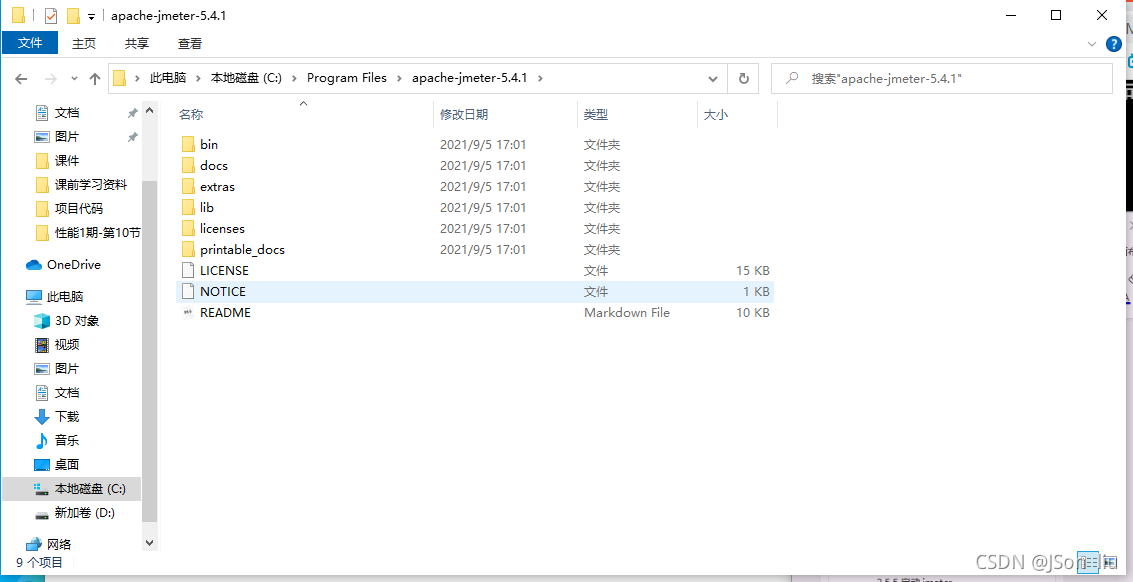
Task: Click 本地磁盘 (C:) in address bar
Action: tap(246, 78)
